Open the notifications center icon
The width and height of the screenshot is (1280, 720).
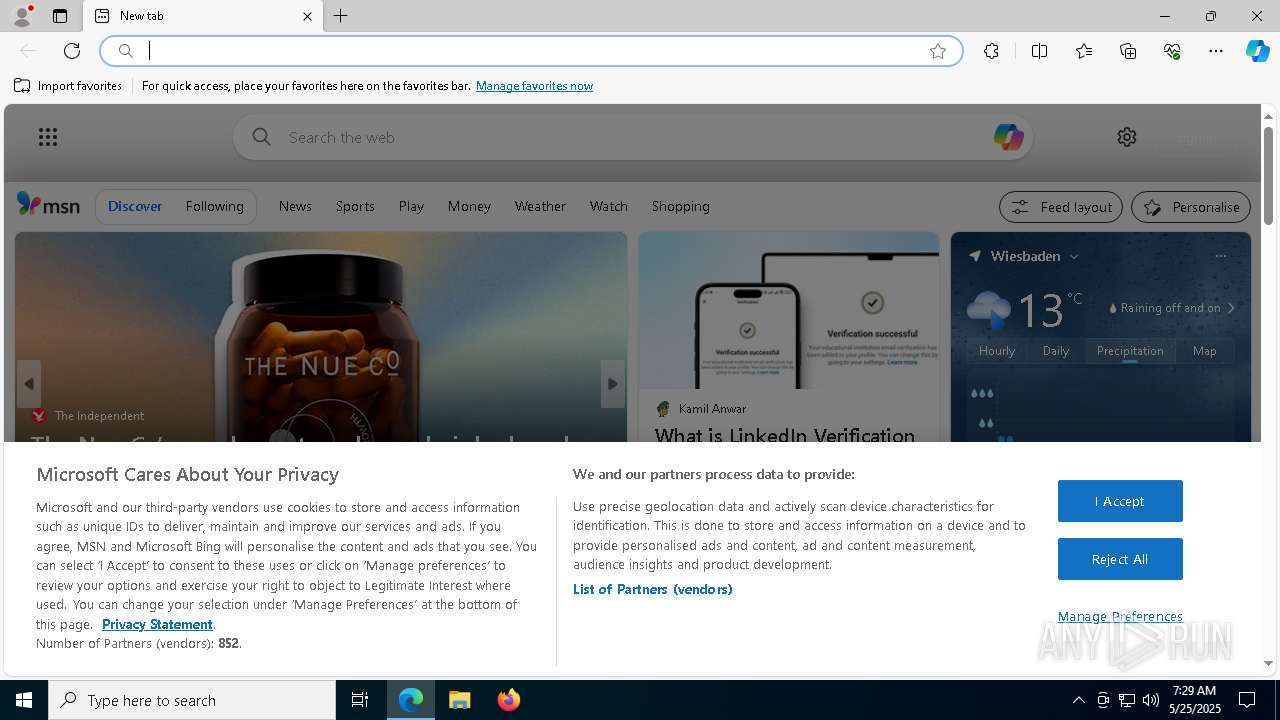1247,700
